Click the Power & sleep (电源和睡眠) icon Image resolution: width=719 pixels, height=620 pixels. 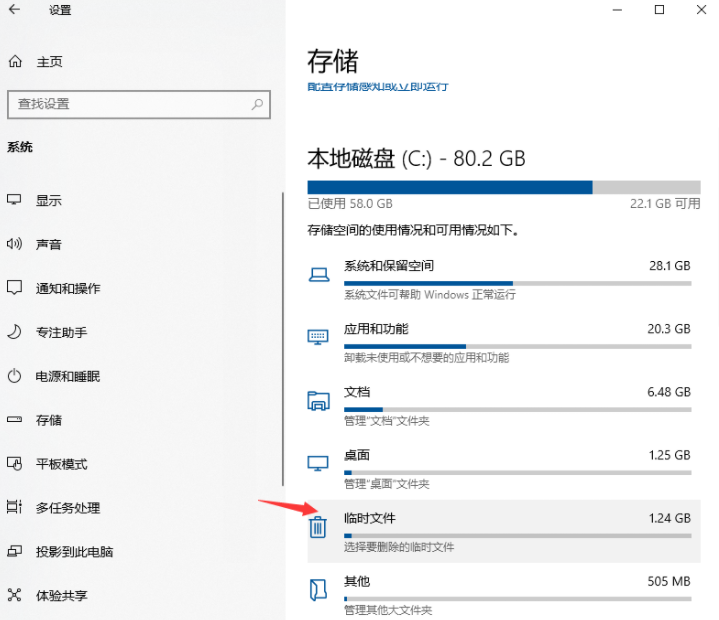[x=15, y=376]
